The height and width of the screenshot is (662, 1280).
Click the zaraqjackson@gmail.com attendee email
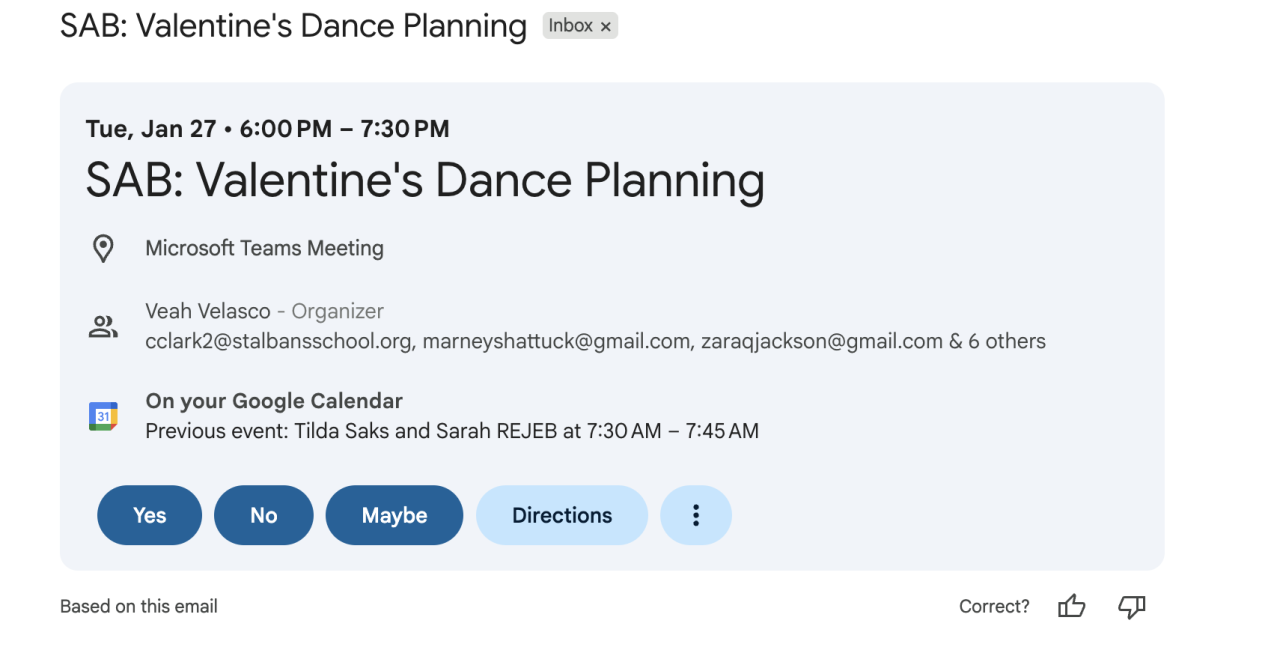(x=821, y=341)
